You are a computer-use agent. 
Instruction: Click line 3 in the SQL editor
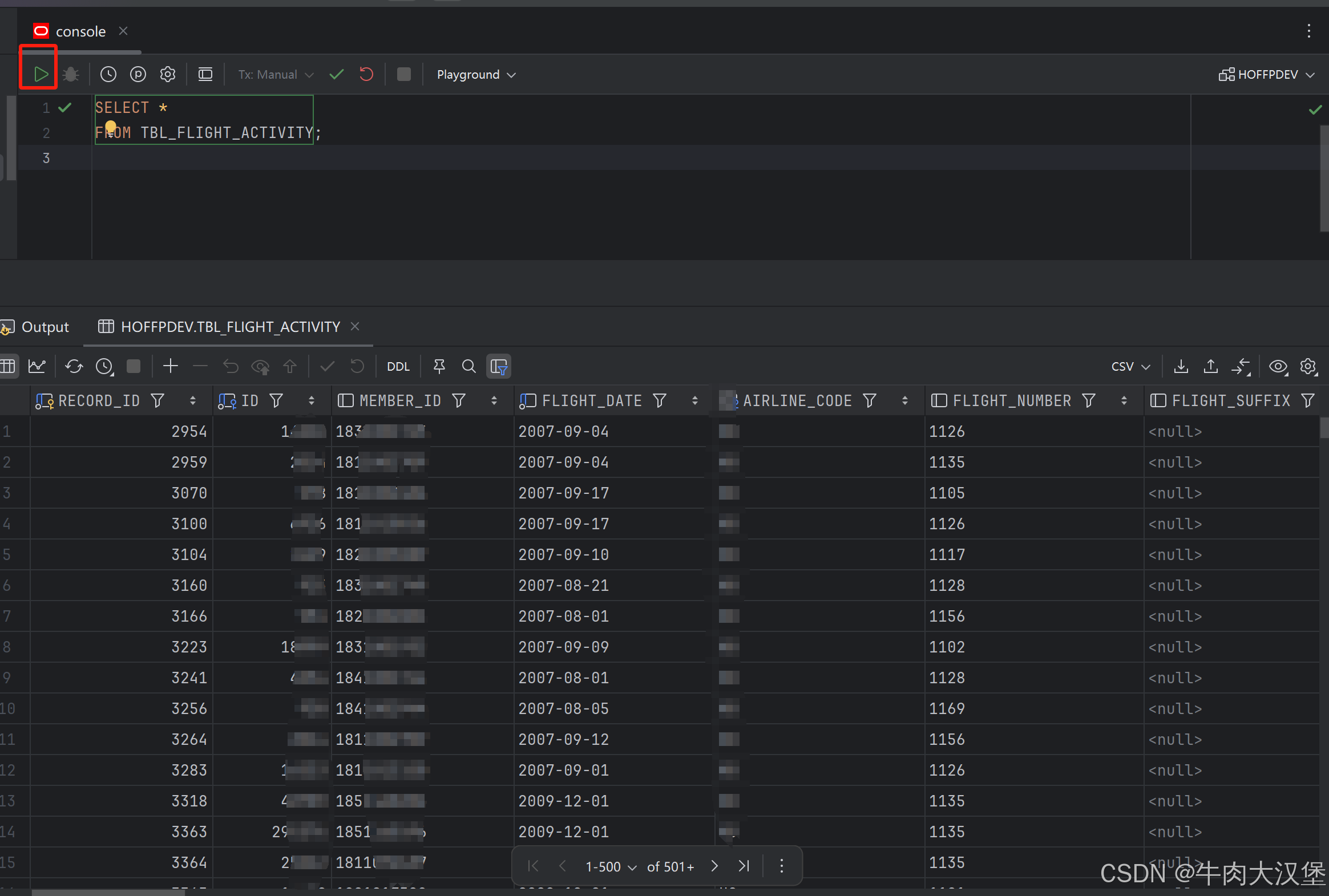click(x=640, y=158)
